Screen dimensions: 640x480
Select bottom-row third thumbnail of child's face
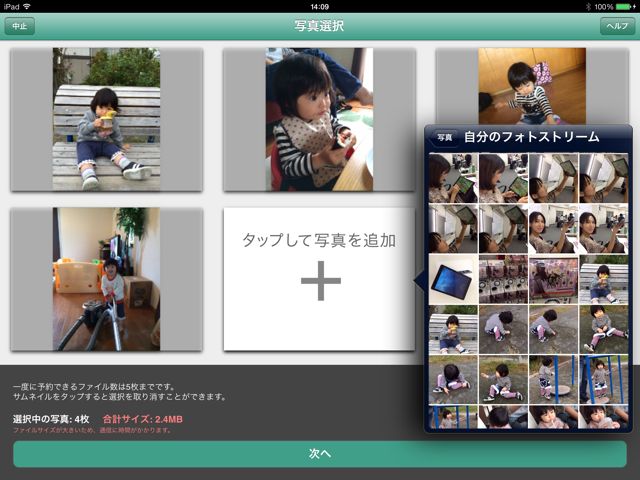click(x=553, y=417)
